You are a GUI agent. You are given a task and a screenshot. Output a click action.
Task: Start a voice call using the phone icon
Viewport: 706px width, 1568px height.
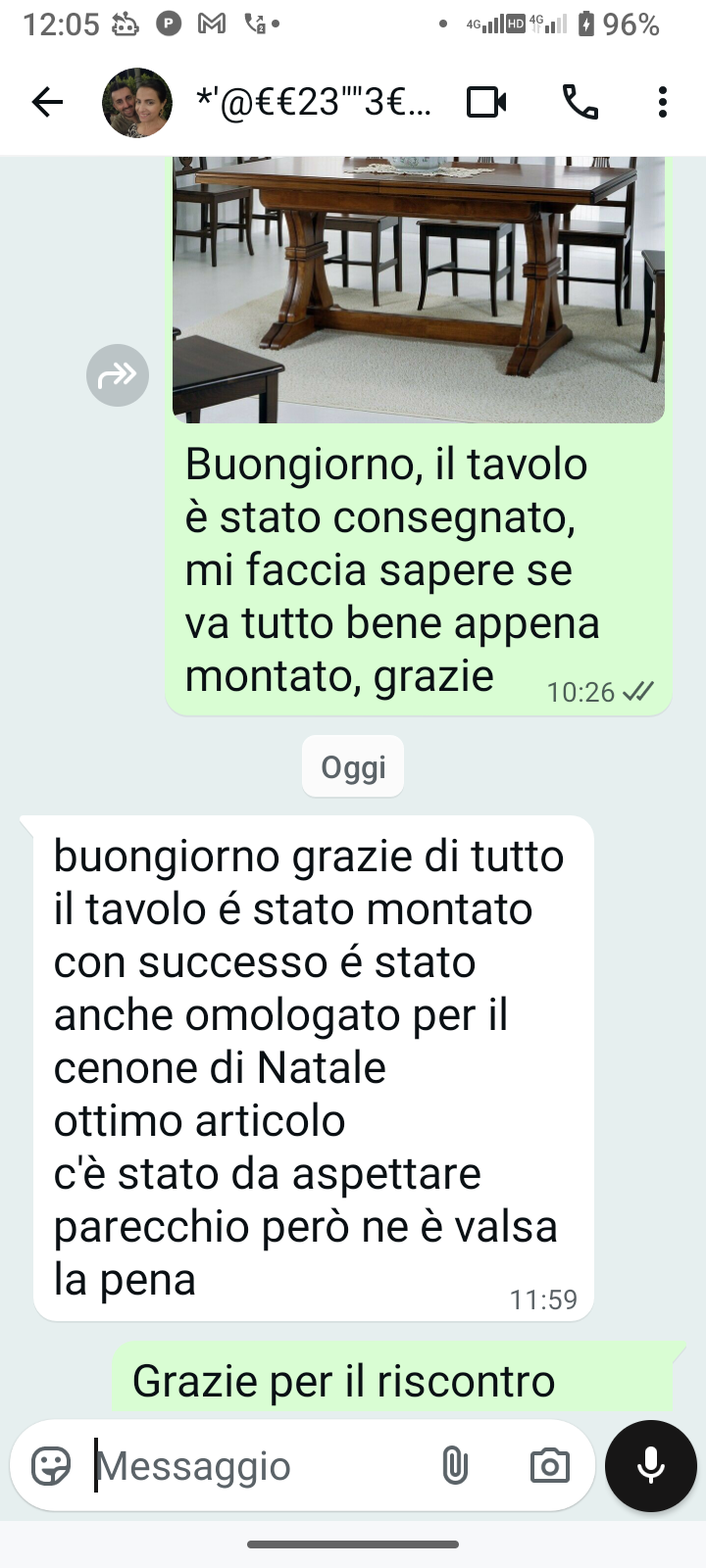tap(580, 102)
